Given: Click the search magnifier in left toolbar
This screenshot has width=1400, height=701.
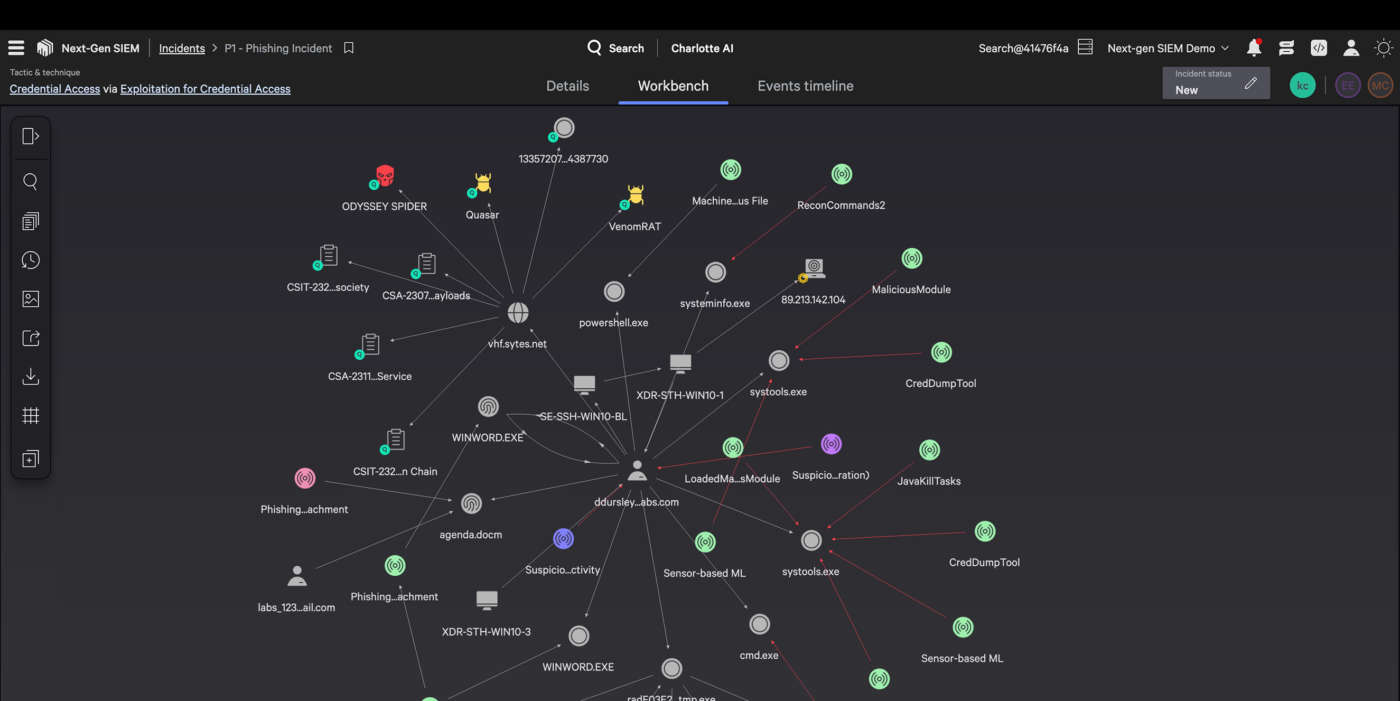Looking at the screenshot, I should coord(31,182).
